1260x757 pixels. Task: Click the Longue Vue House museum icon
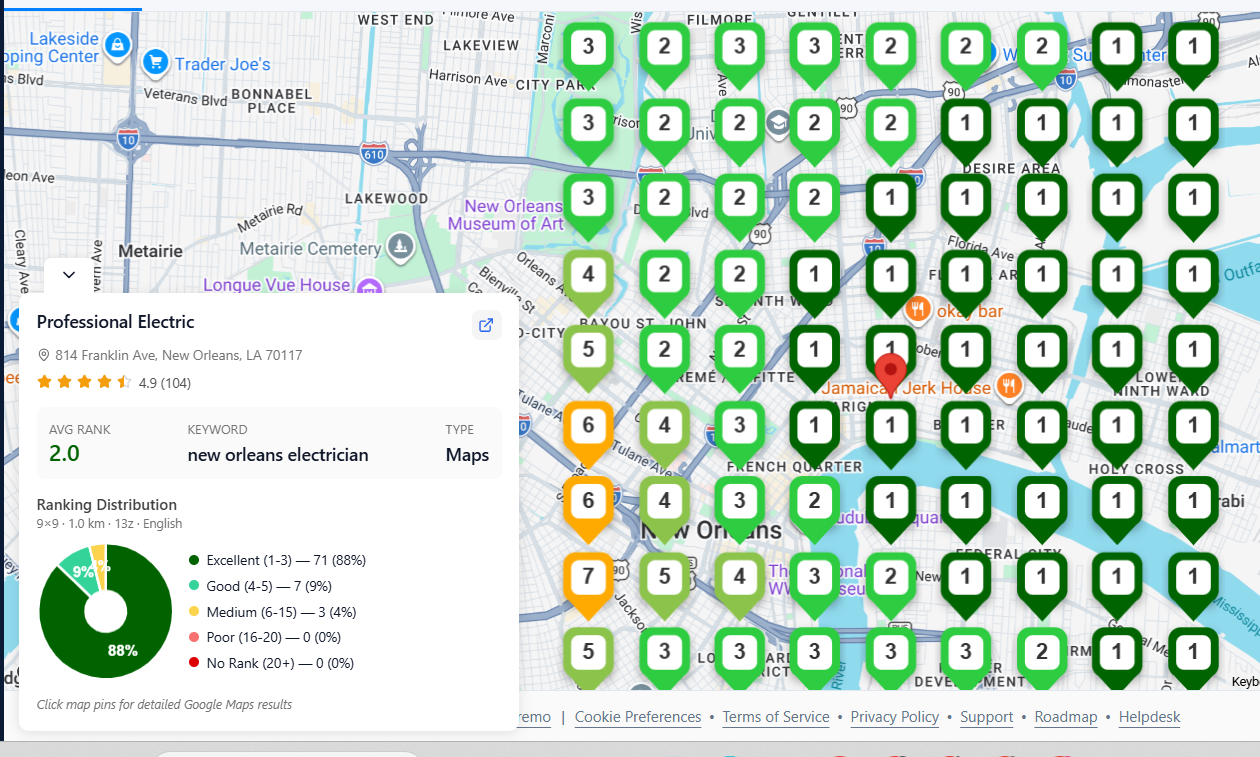point(369,287)
